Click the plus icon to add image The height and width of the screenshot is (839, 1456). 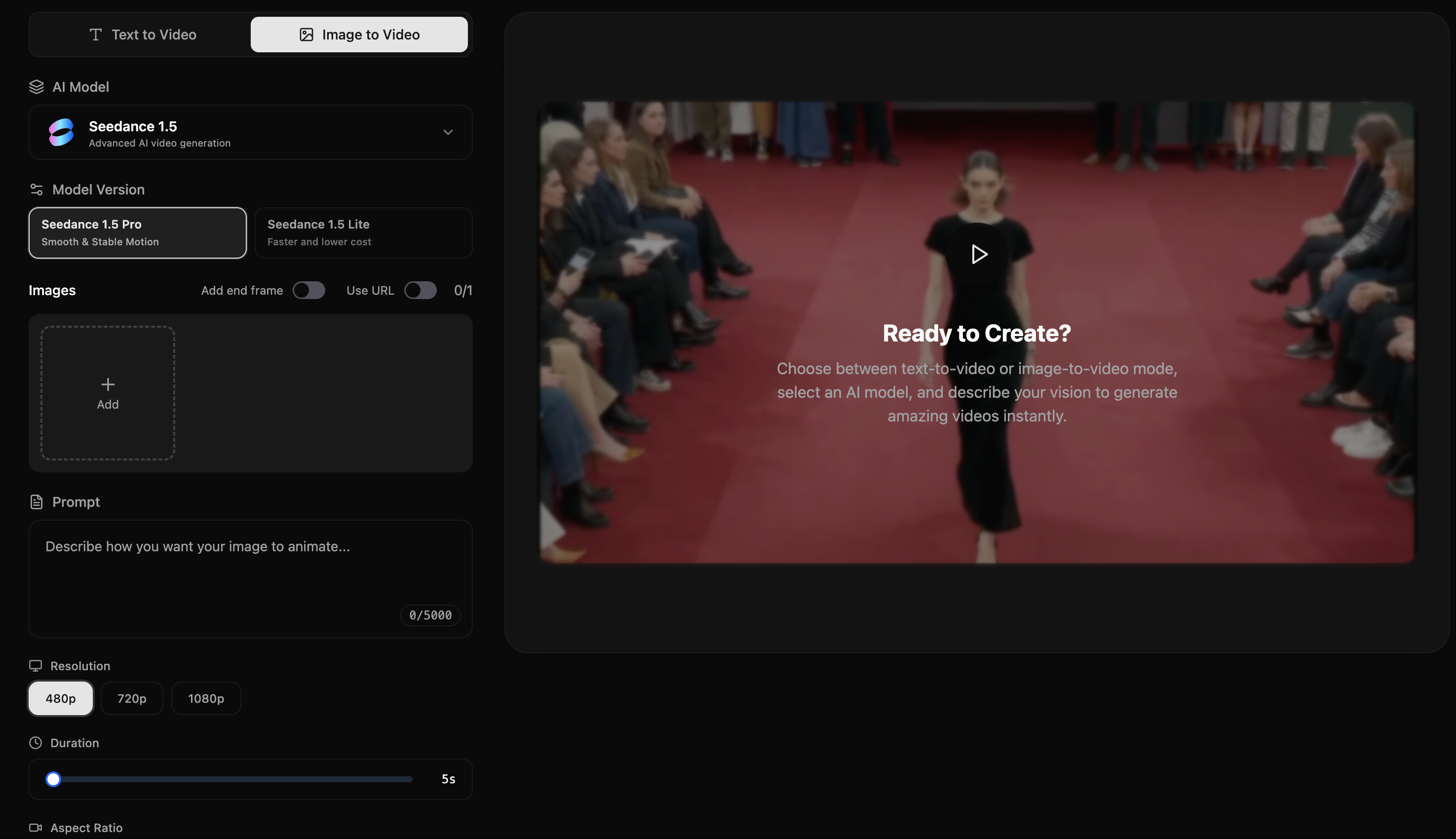(108, 384)
